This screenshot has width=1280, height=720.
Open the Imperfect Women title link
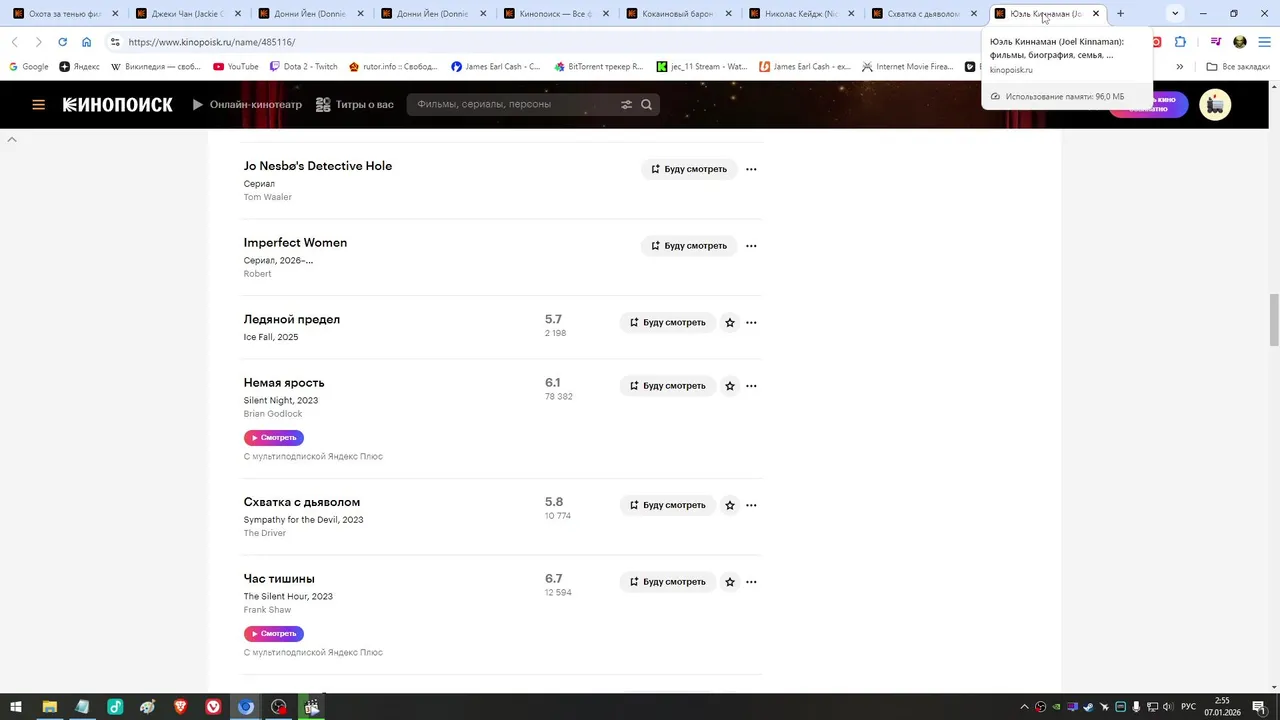pyautogui.click(x=295, y=243)
